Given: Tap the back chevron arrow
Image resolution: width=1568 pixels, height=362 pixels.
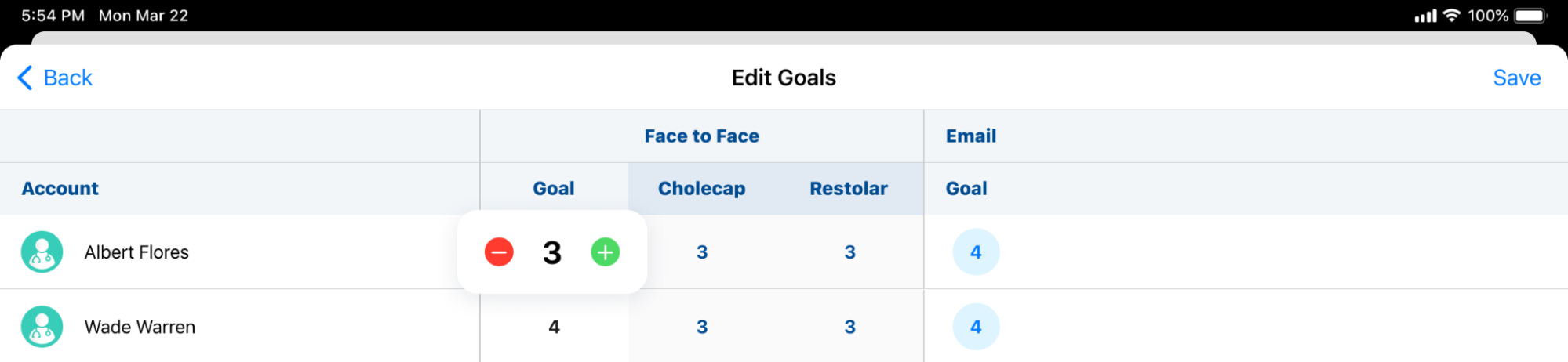Looking at the screenshot, I should [x=25, y=78].
